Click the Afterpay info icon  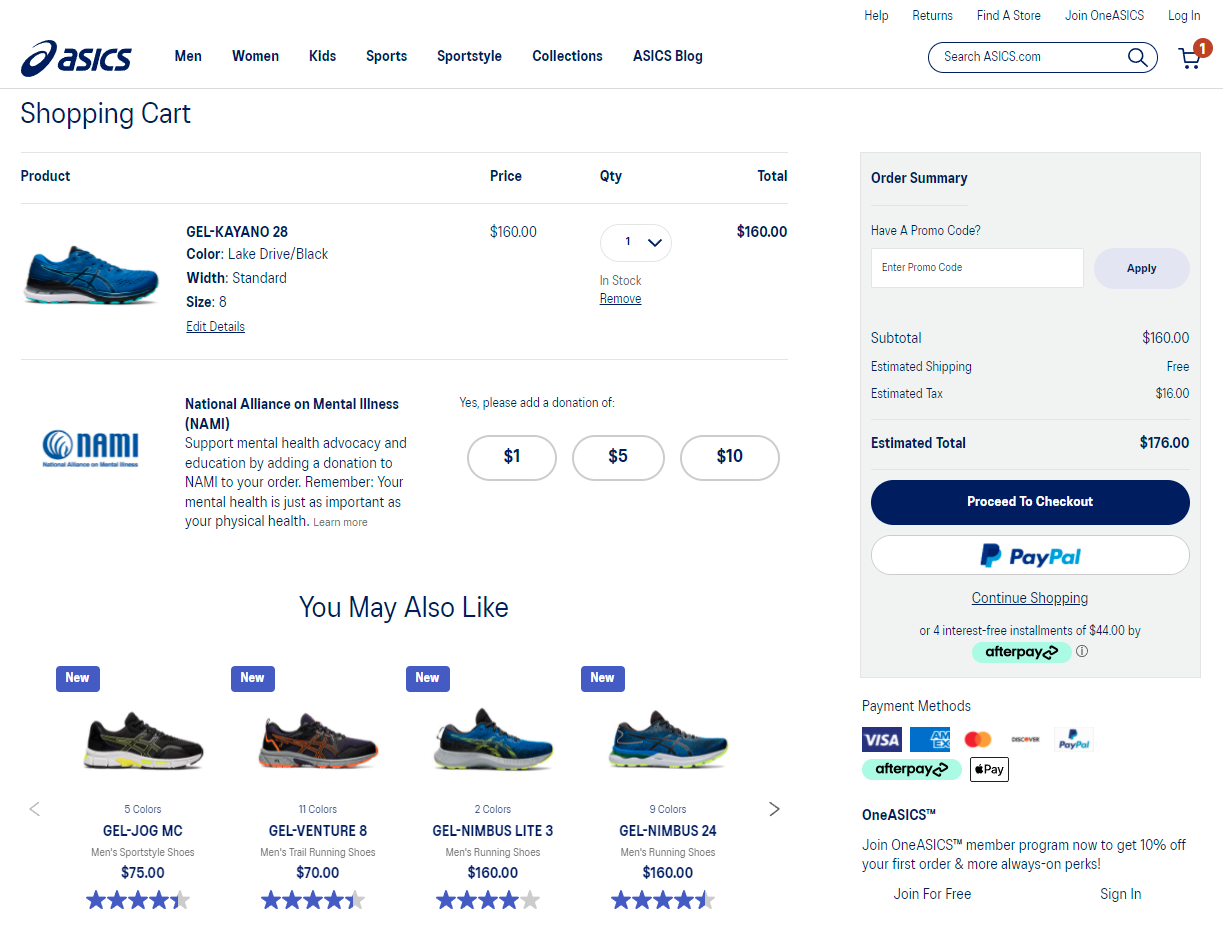1082,652
